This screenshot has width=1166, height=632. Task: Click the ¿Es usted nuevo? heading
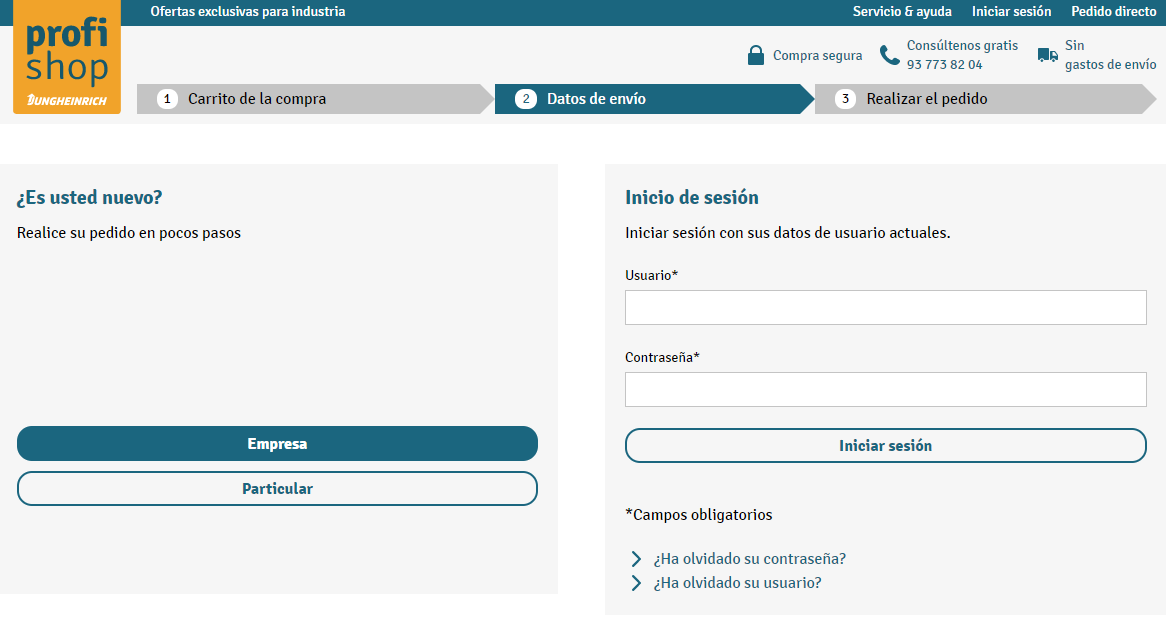point(89,198)
